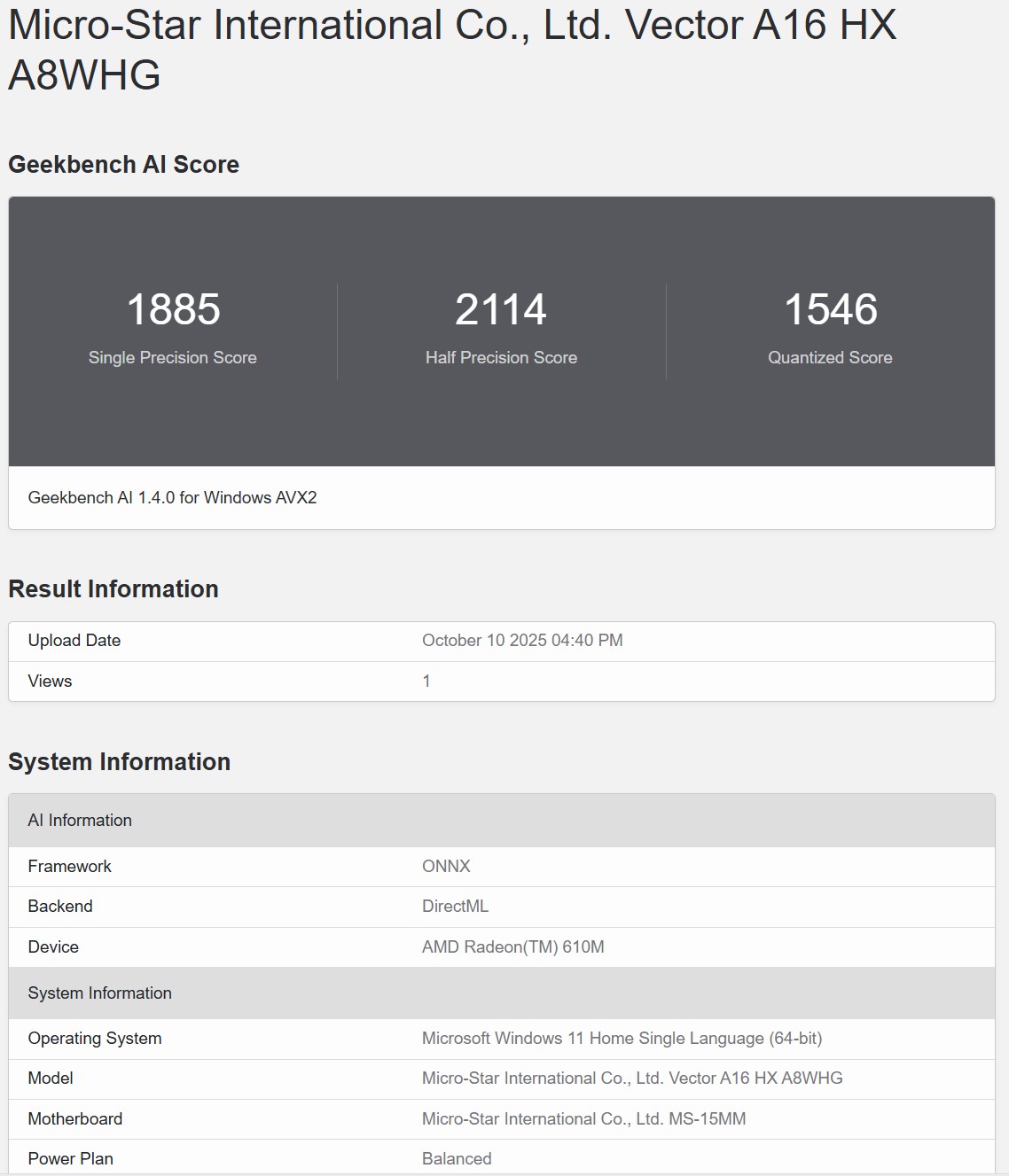The height and width of the screenshot is (1176, 1009).
Task: Select the 1885 single precision score number
Action: point(173,309)
